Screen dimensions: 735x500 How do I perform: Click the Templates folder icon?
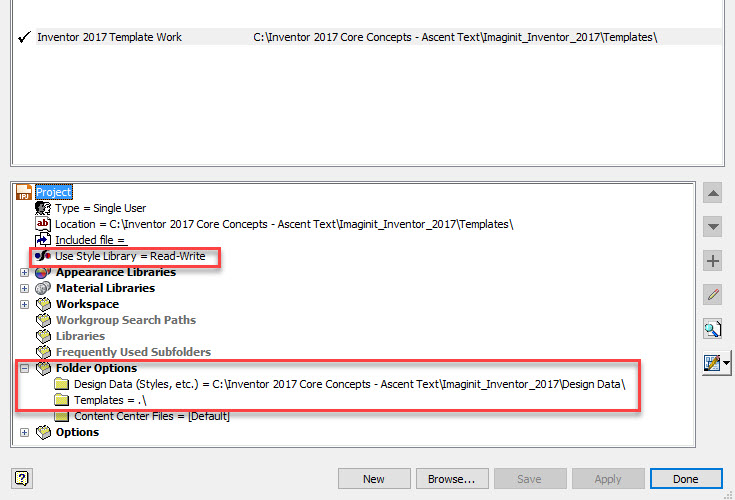(61, 400)
